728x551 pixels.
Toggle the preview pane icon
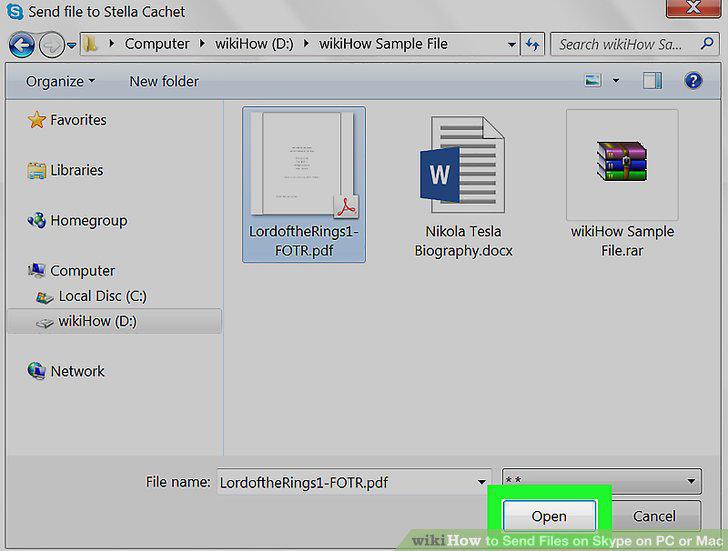click(652, 81)
